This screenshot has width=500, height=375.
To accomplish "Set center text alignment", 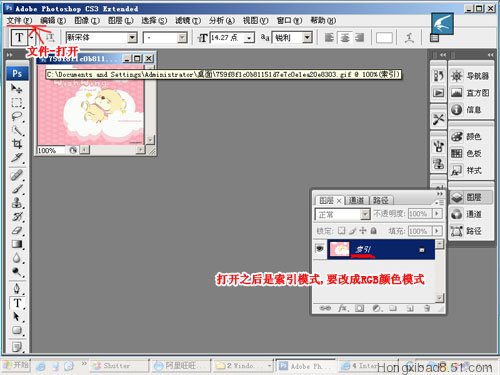I will point(344,38).
